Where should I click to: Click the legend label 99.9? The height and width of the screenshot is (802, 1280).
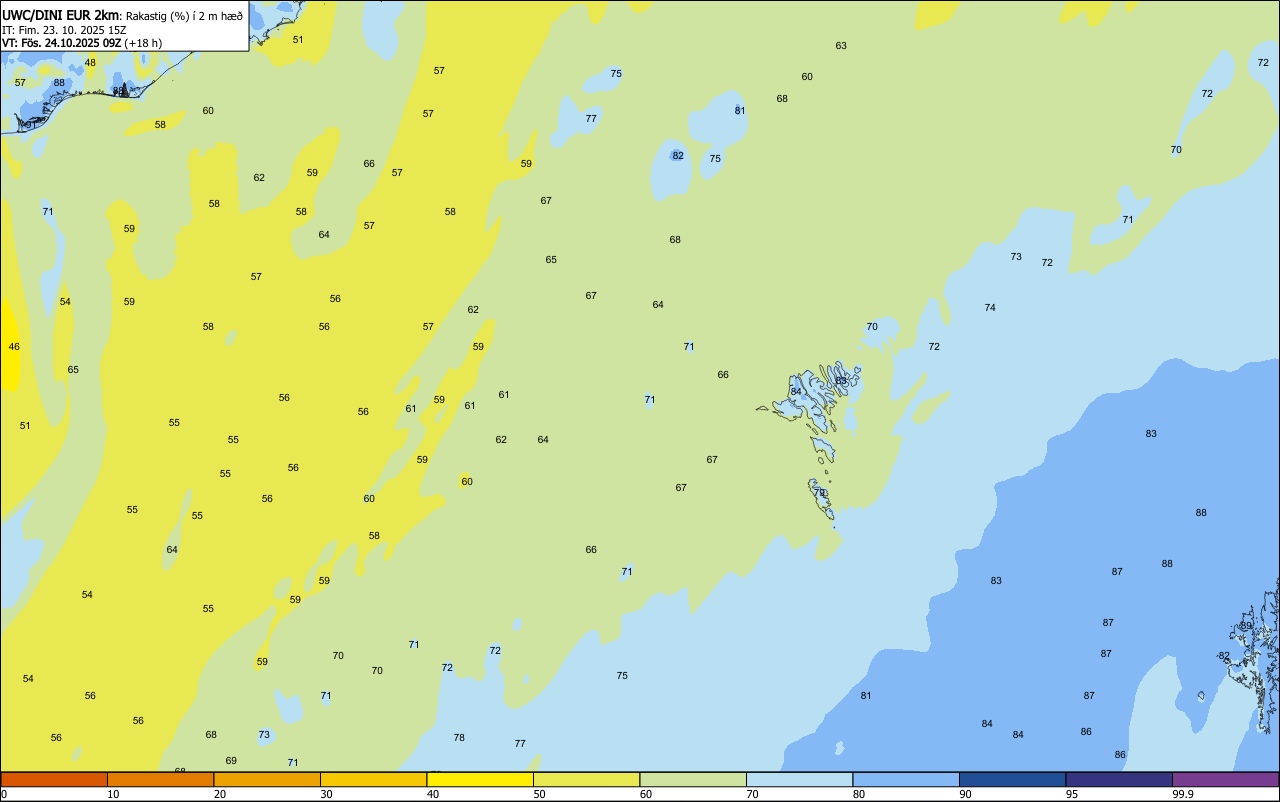1182,794
